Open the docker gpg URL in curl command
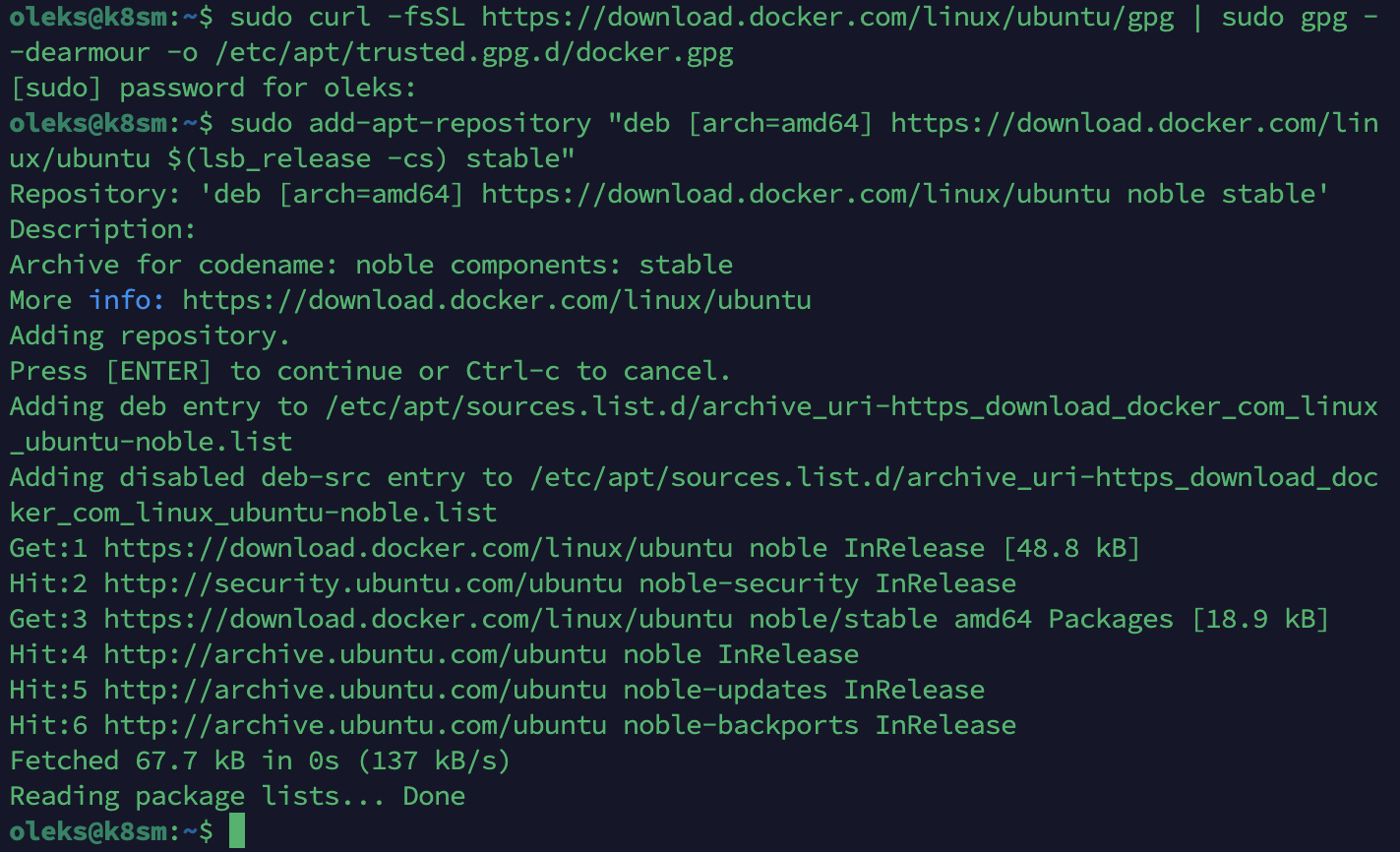Viewport: 1400px width, 852px height. coord(827,17)
